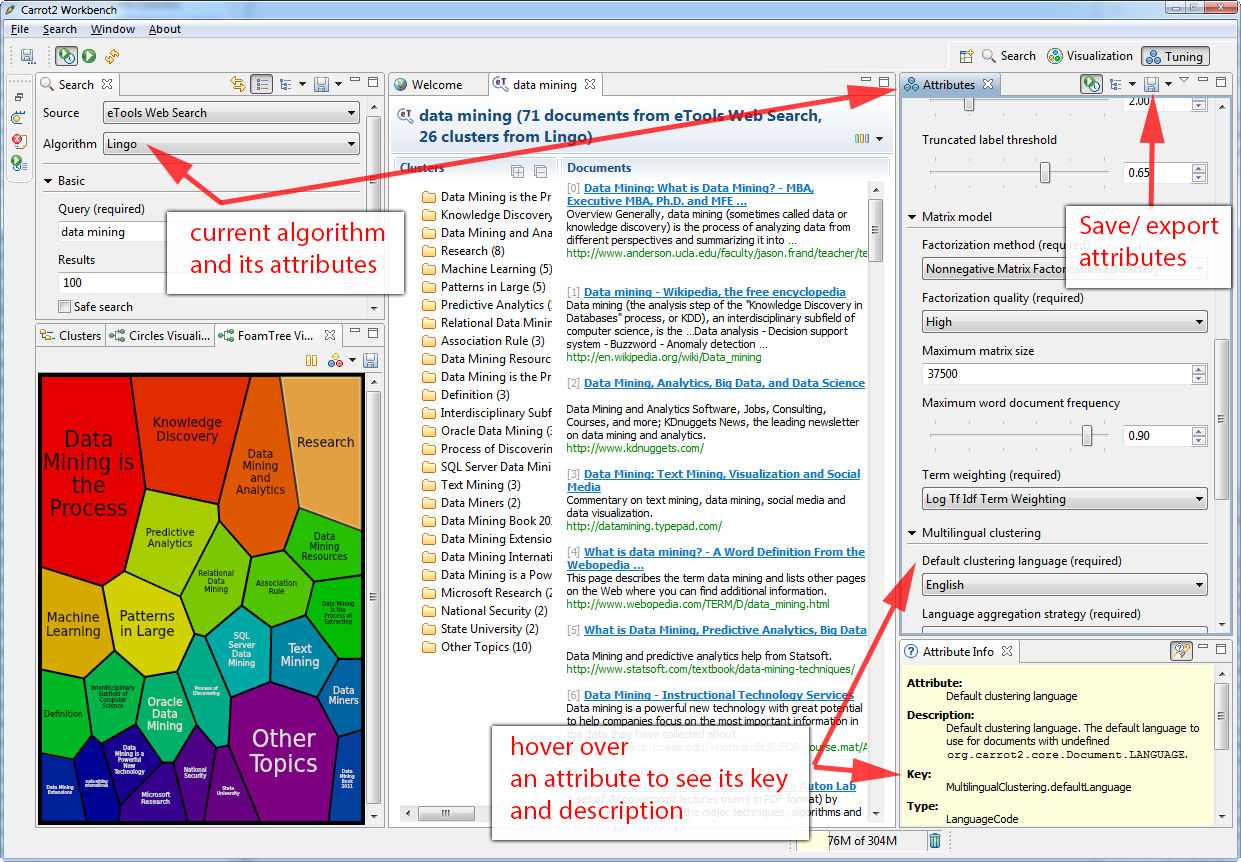The height and width of the screenshot is (862, 1241).
Task: Toggle auto-update icon in main toolbar
Action: pyautogui.click(x=66, y=57)
